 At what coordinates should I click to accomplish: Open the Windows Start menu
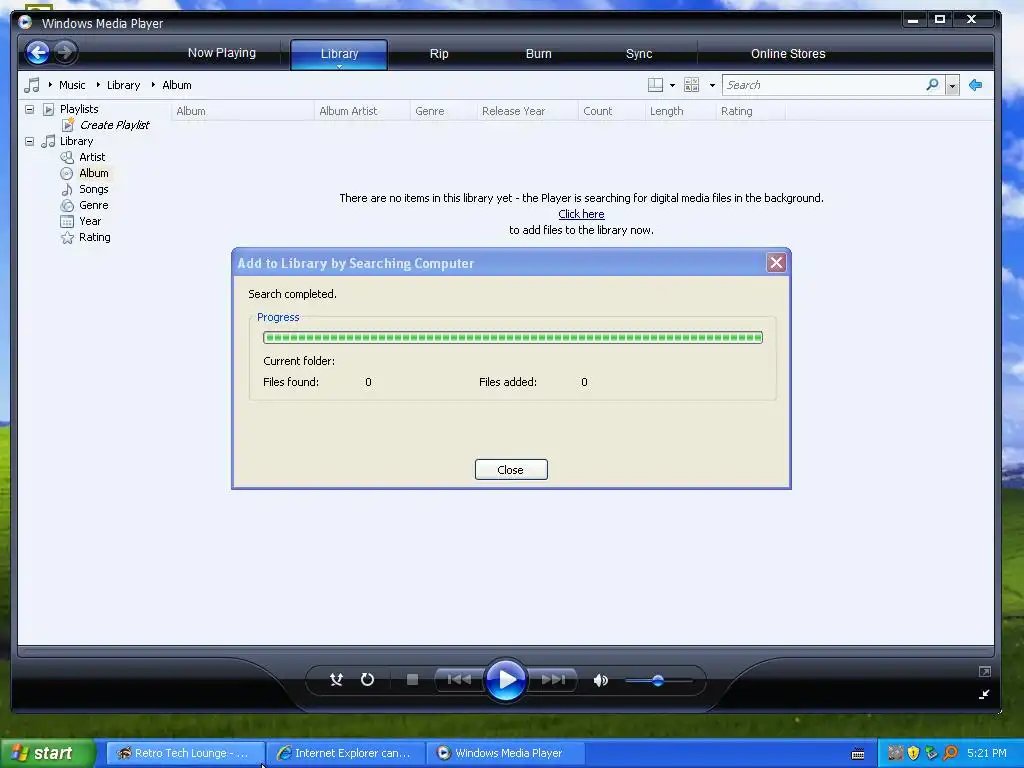(47, 753)
